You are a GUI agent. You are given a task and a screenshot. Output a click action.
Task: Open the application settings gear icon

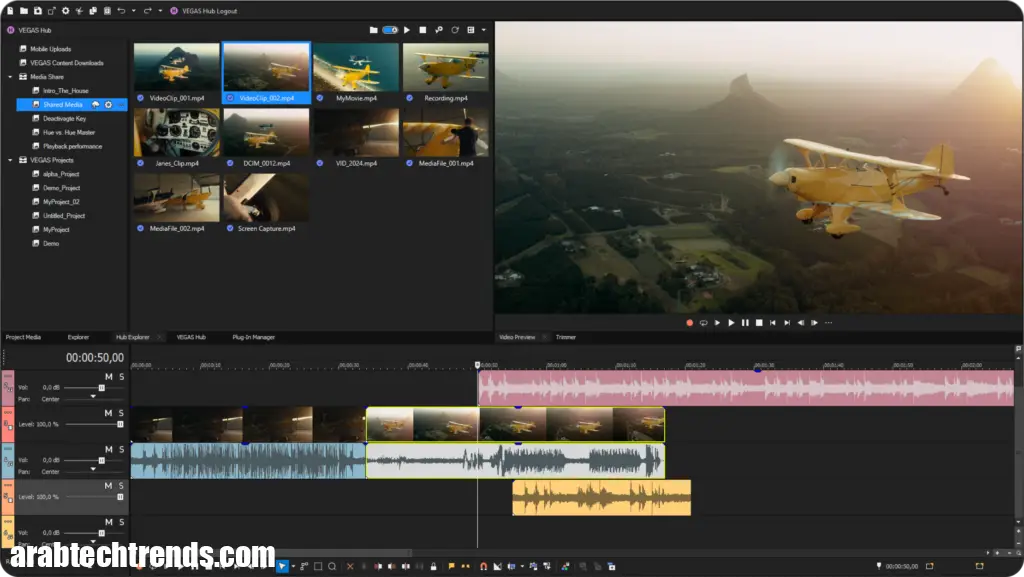click(66, 10)
